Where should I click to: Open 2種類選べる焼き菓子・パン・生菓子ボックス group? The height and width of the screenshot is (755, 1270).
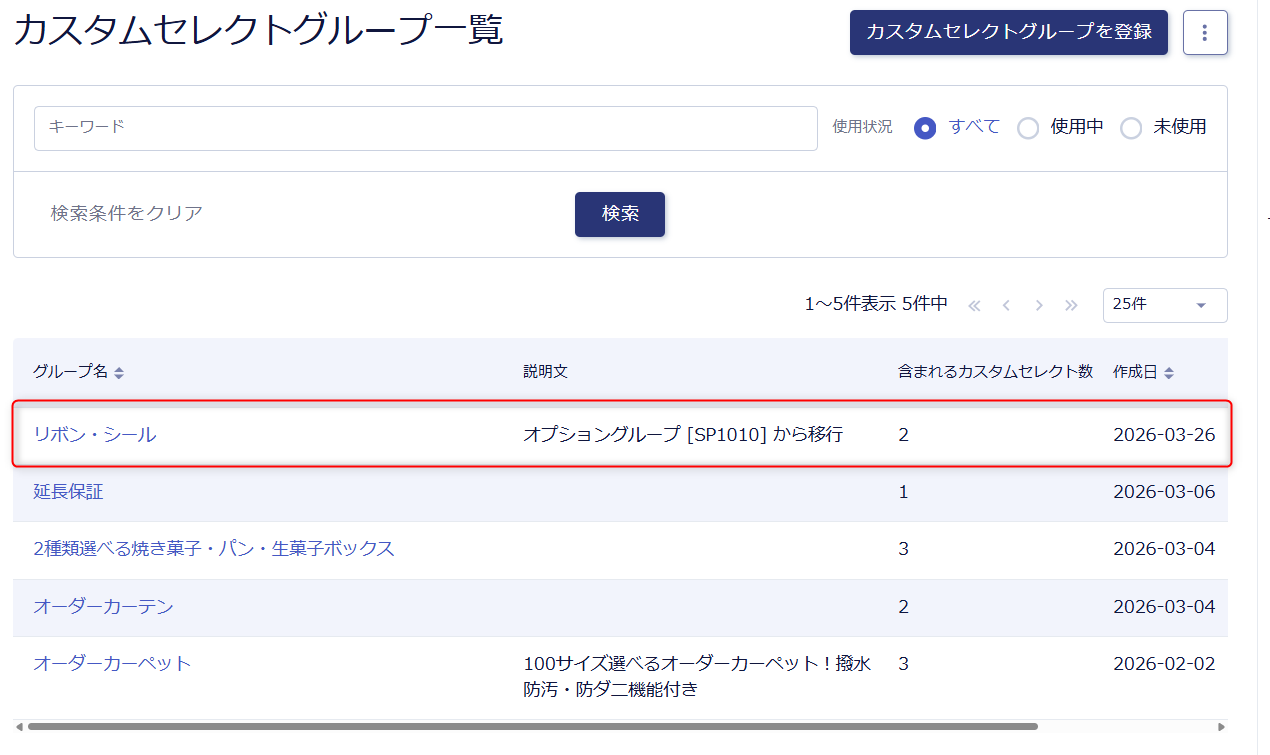coord(214,548)
